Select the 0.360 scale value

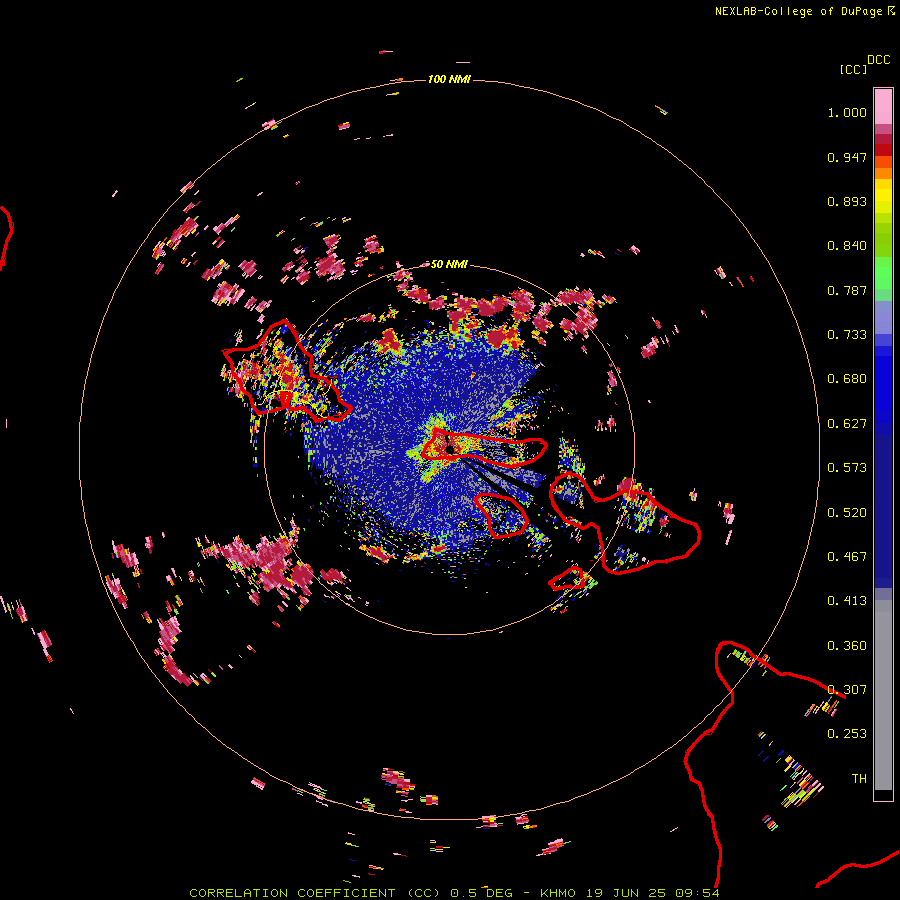pyautogui.click(x=847, y=646)
